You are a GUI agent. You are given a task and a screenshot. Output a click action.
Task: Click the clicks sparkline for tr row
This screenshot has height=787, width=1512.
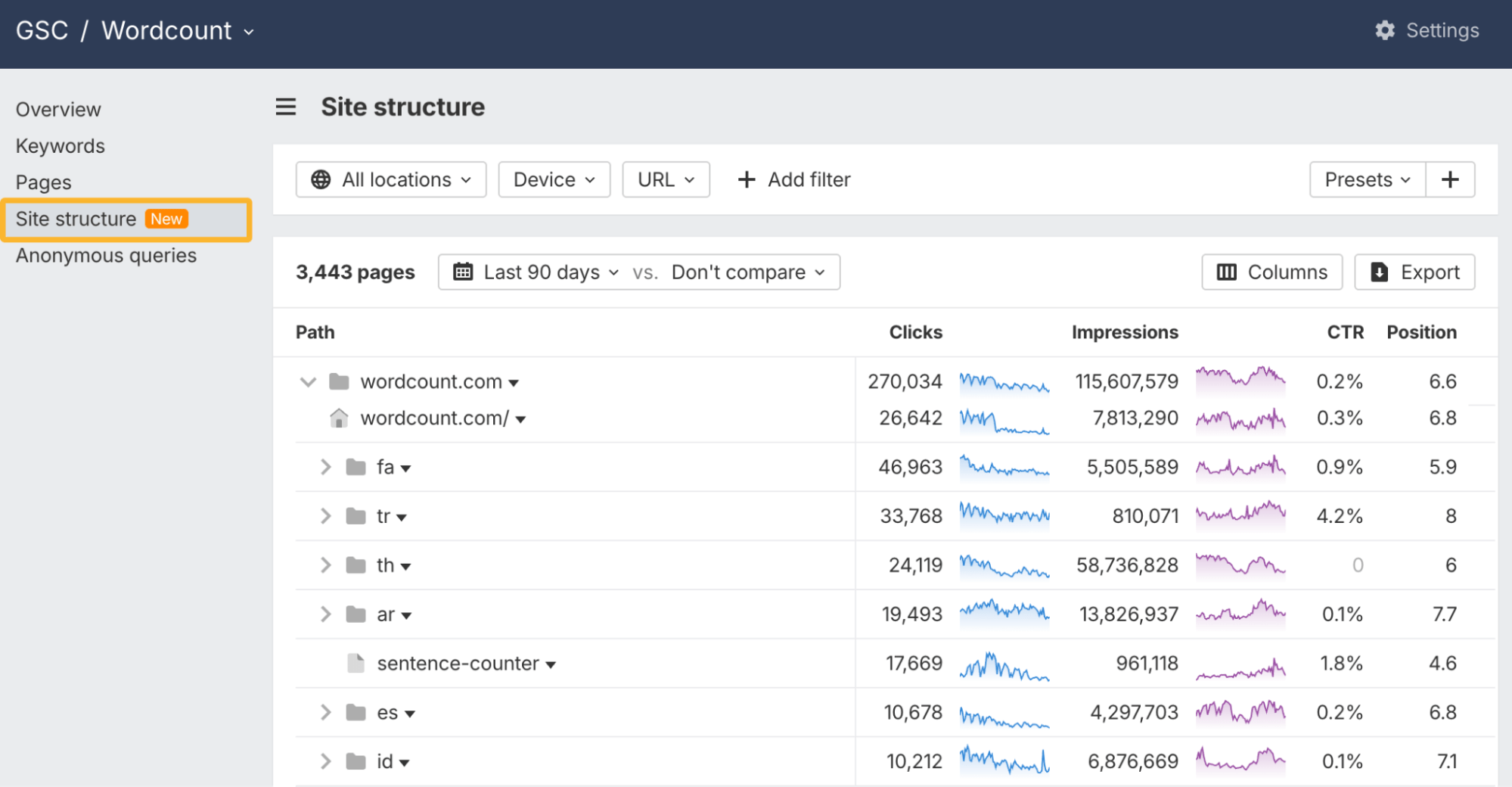point(1004,515)
